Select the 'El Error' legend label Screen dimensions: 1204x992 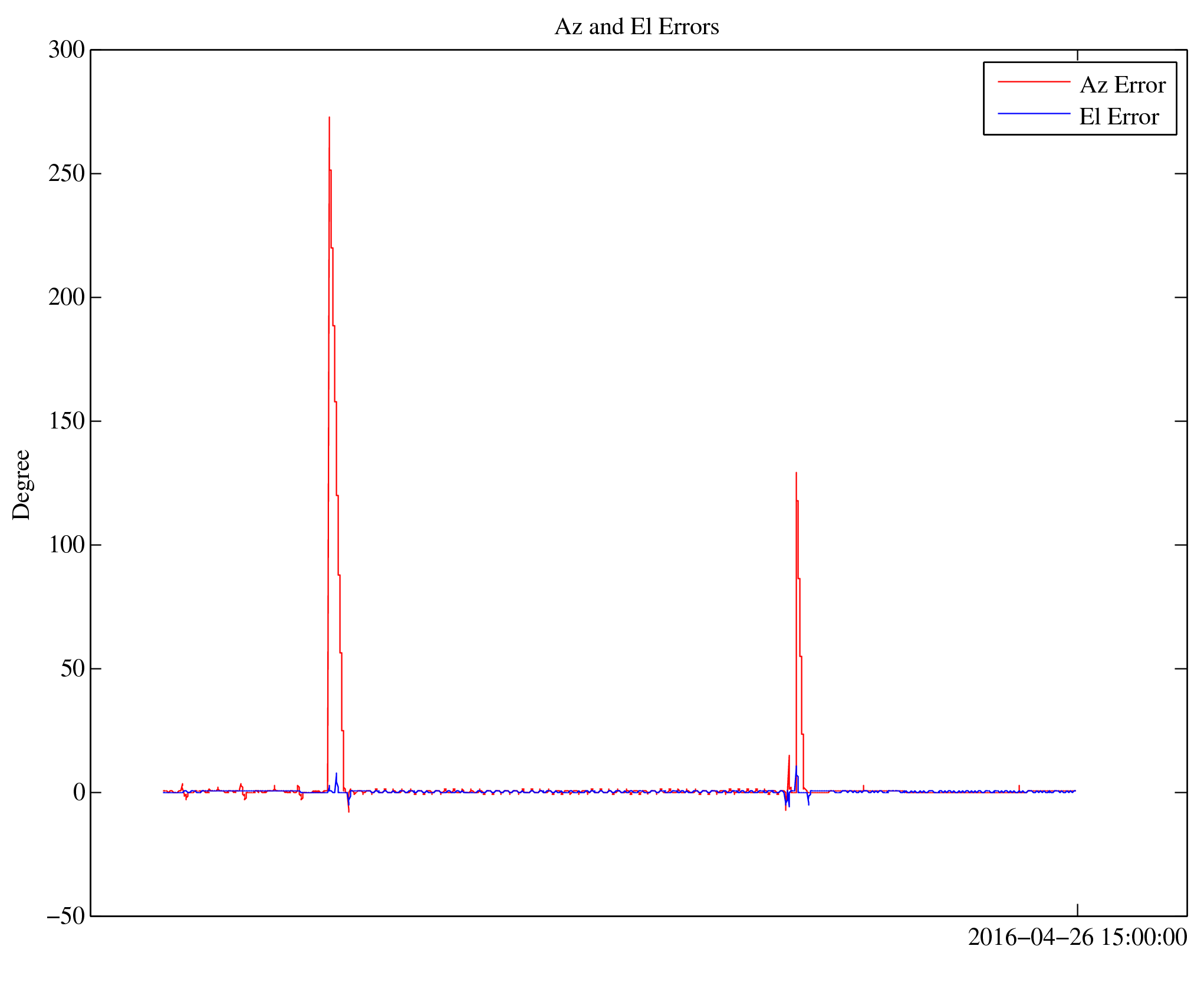pos(1119,117)
